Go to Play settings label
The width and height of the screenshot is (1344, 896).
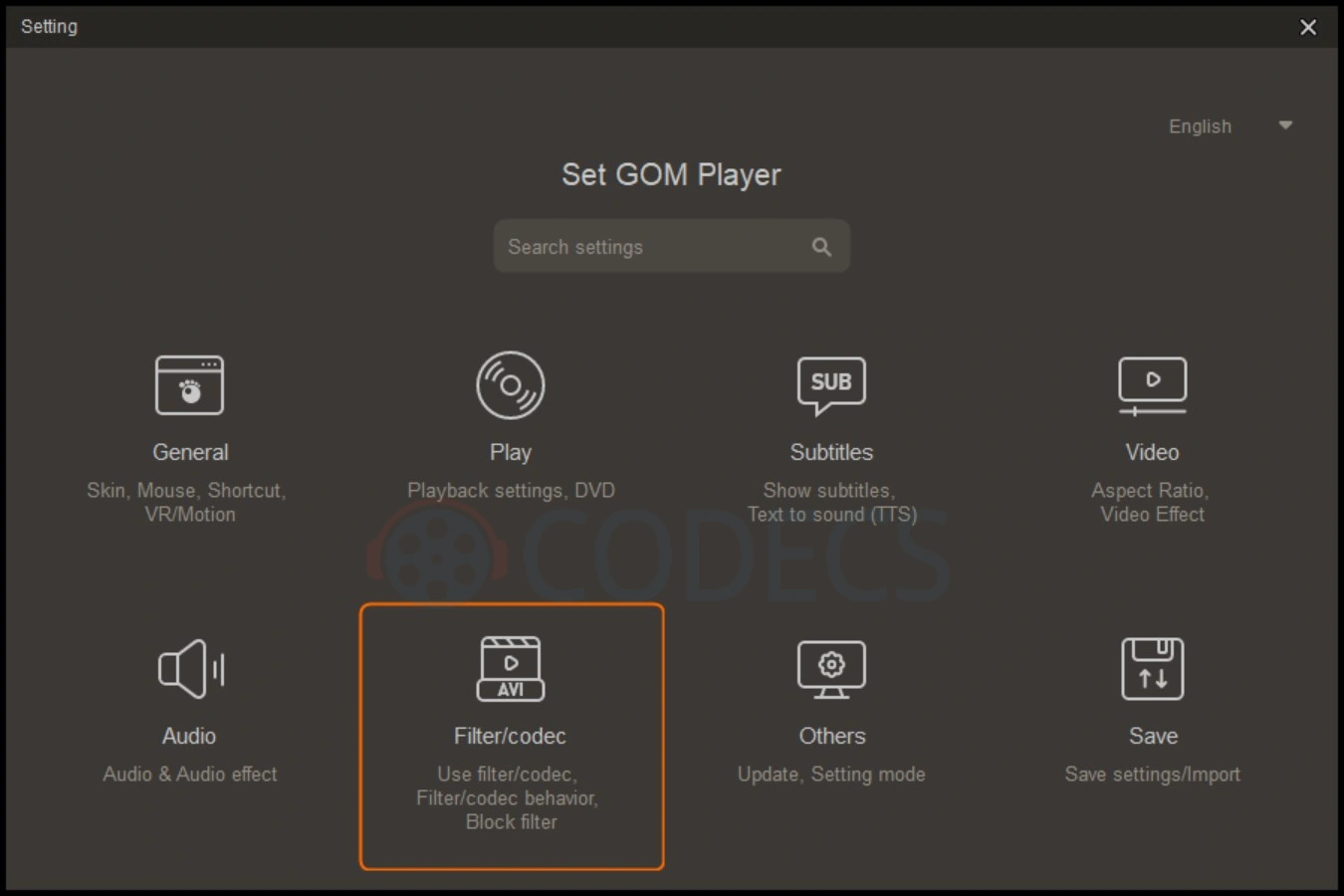[x=511, y=452]
